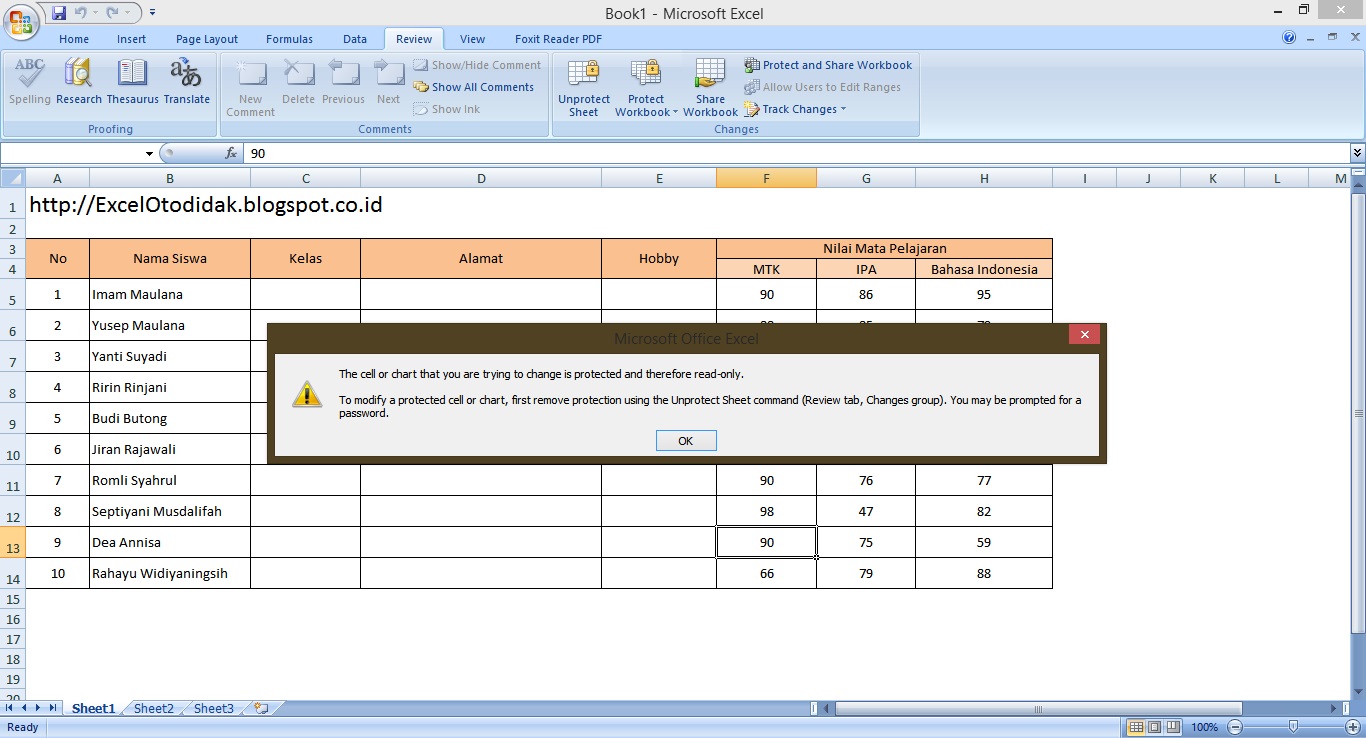Switch to the Insert tab

click(x=131, y=39)
